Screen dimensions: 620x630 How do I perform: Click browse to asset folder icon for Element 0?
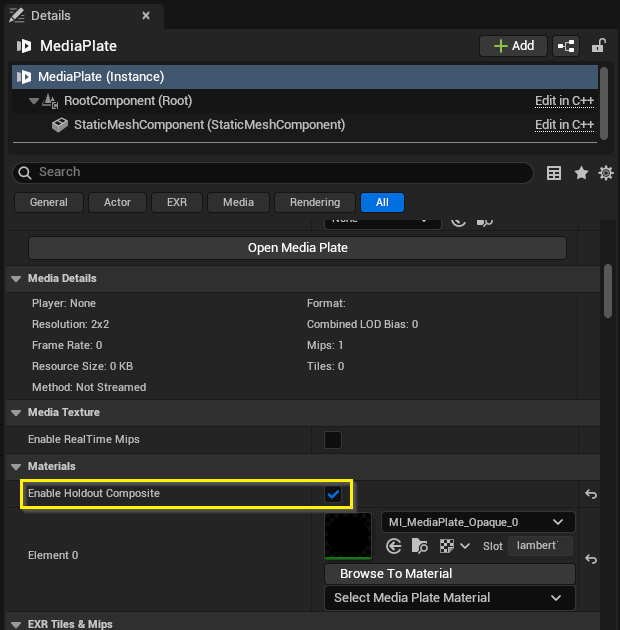coord(420,546)
